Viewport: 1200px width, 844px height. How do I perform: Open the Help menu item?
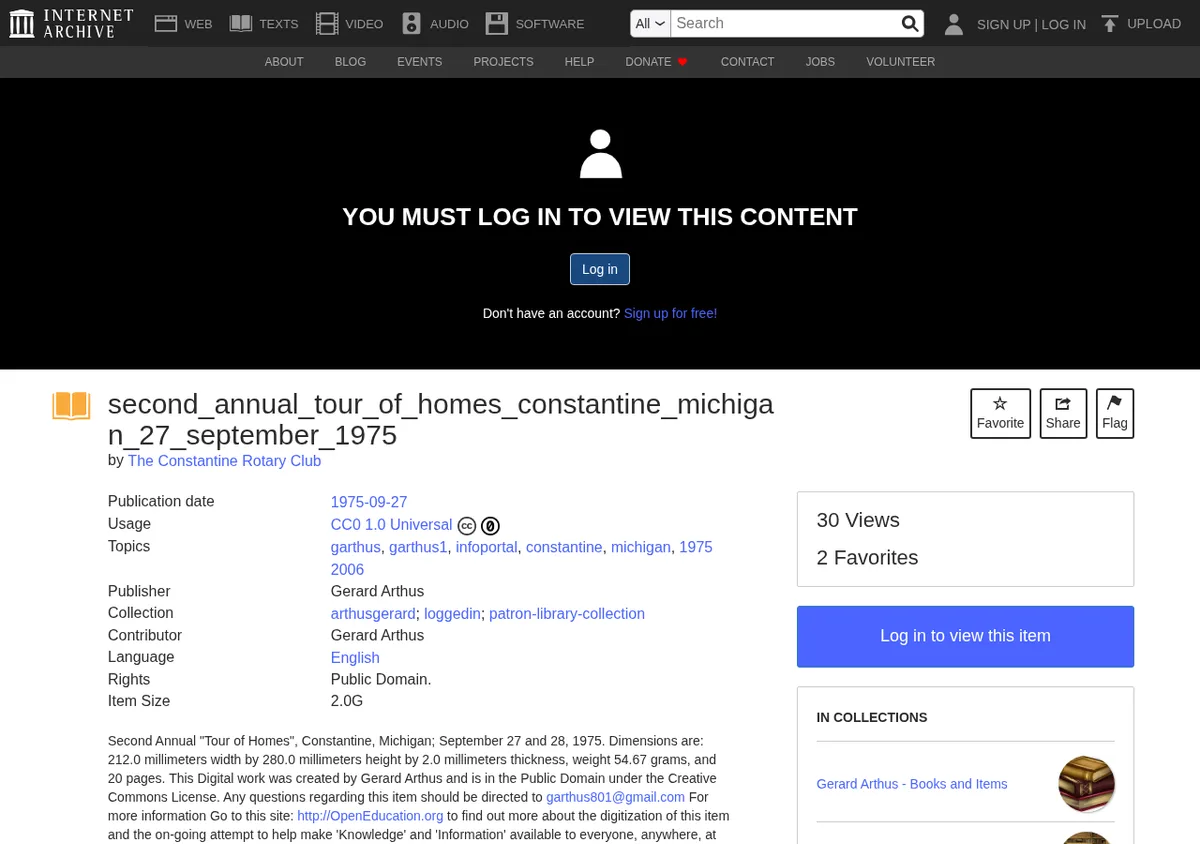[579, 62]
